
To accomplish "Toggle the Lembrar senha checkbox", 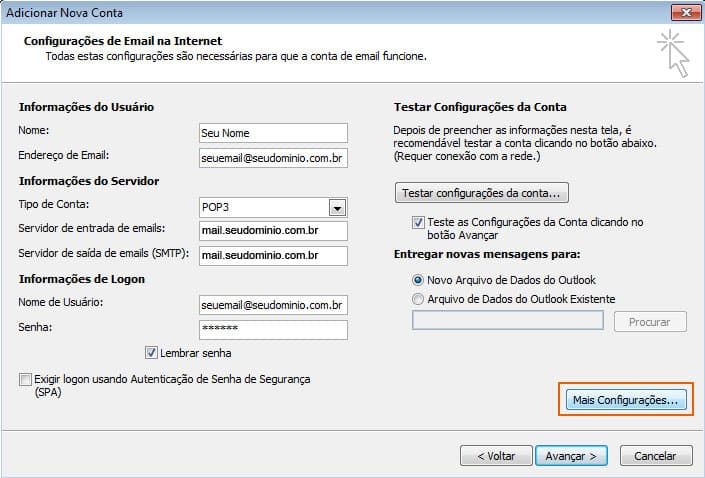I will tap(152, 352).
